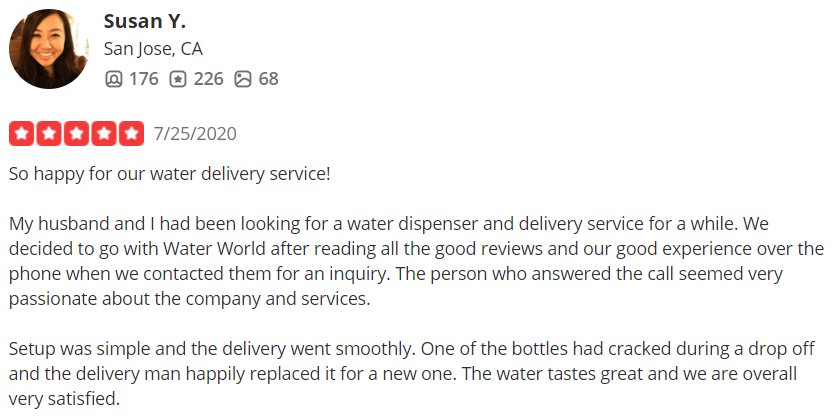Viewport: 832px width, 420px height.
Task: Click the friend count 176
Action: (143, 78)
